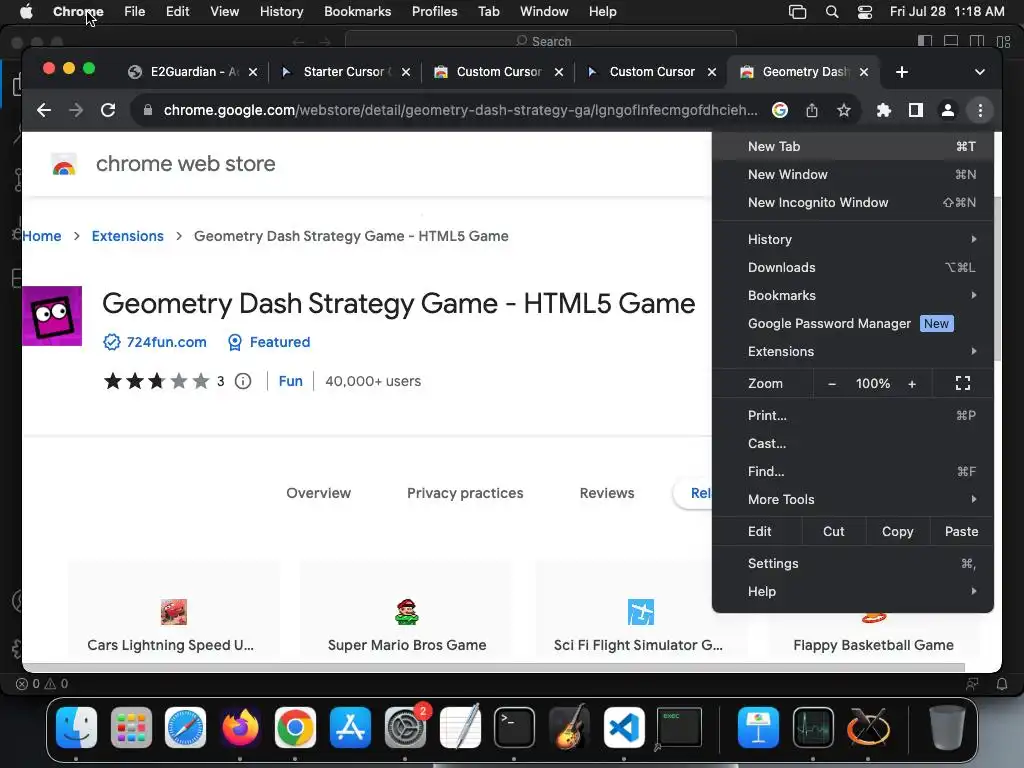Choose New Tab from the menu
The image size is (1024, 768).
pos(852,146)
